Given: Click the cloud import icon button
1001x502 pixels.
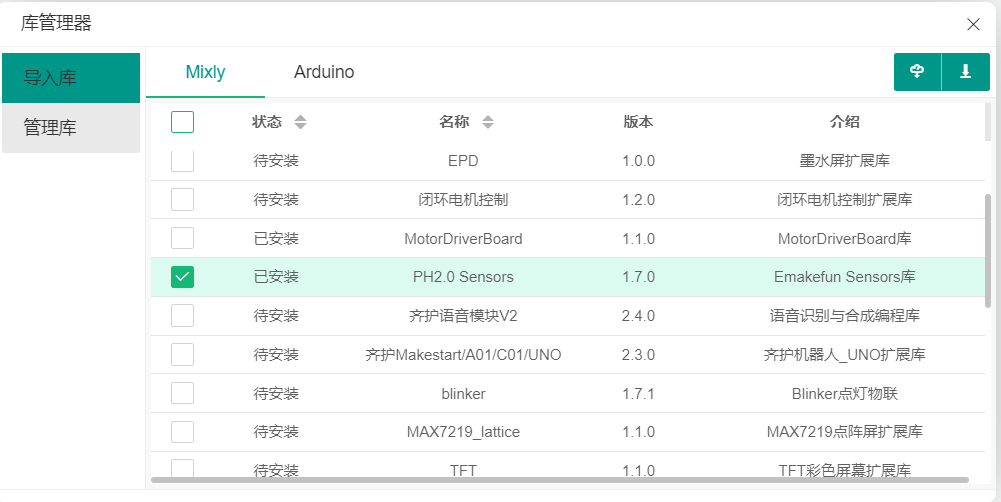Looking at the screenshot, I should click(917, 72).
